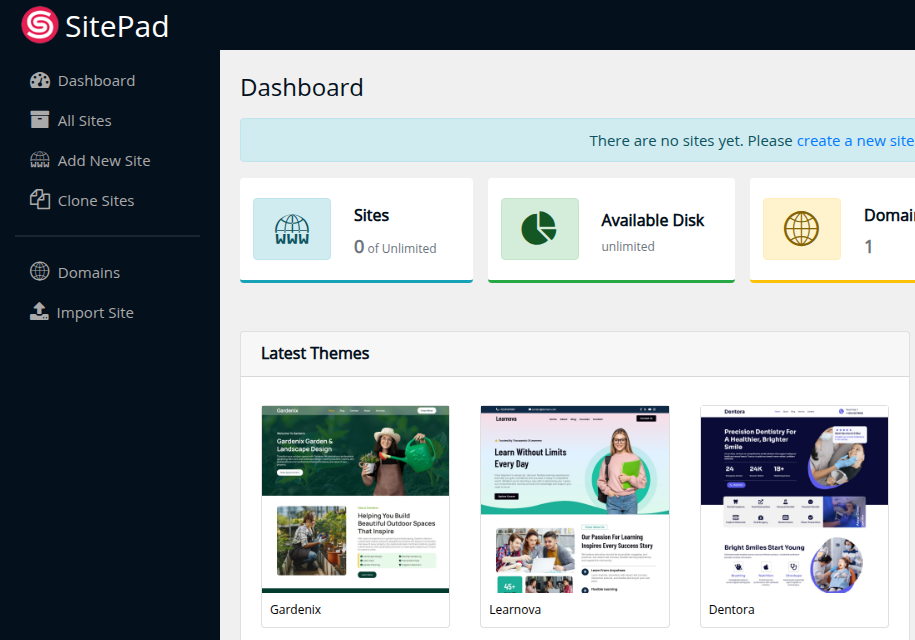Click the Add New Site www icon

40,160
